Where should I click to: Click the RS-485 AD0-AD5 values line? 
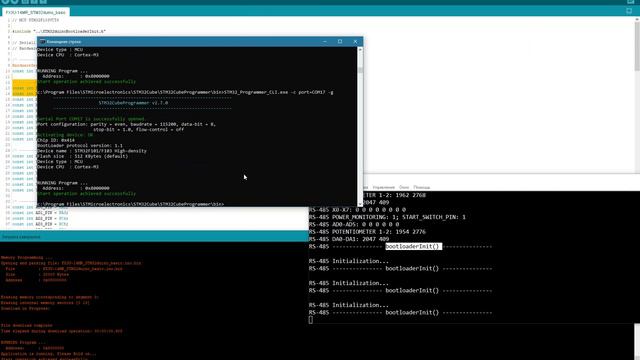pos(354,224)
